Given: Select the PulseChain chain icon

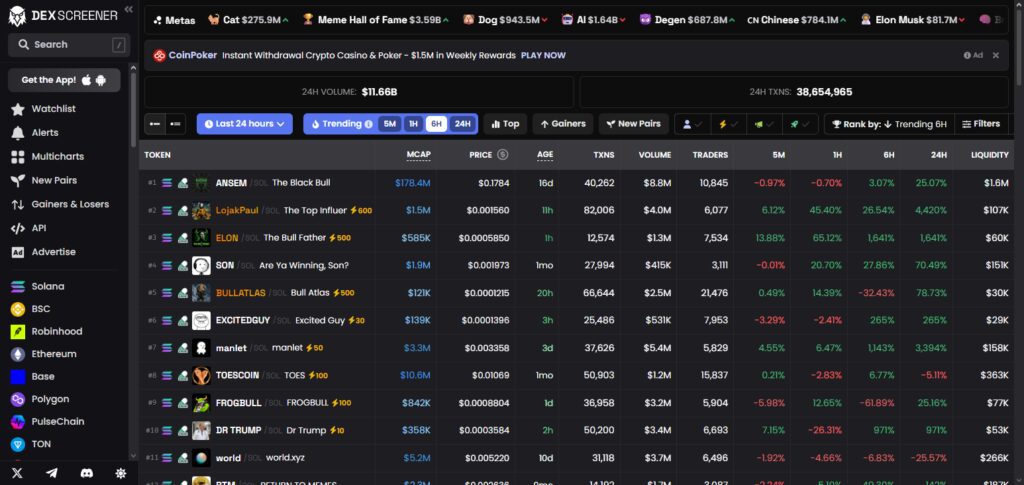Looking at the screenshot, I should pos(18,422).
